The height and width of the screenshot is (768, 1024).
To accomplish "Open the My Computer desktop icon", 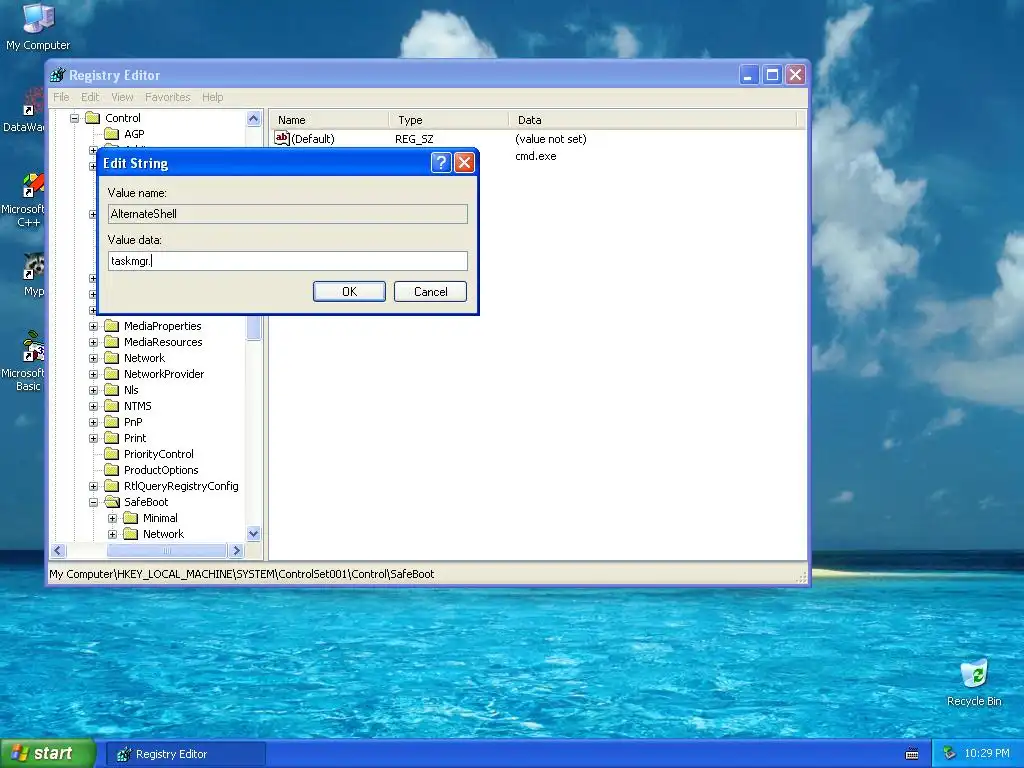I will tap(38, 27).
